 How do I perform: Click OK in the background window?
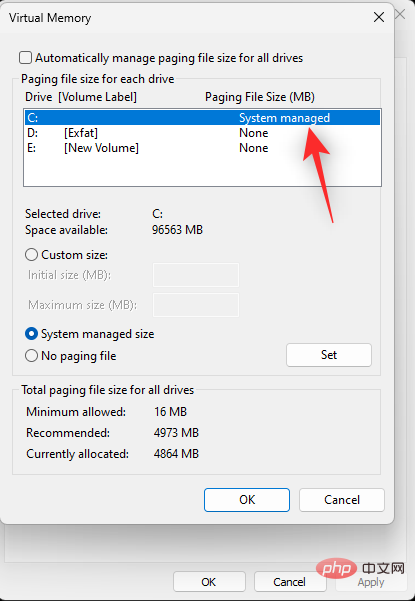coord(209,582)
